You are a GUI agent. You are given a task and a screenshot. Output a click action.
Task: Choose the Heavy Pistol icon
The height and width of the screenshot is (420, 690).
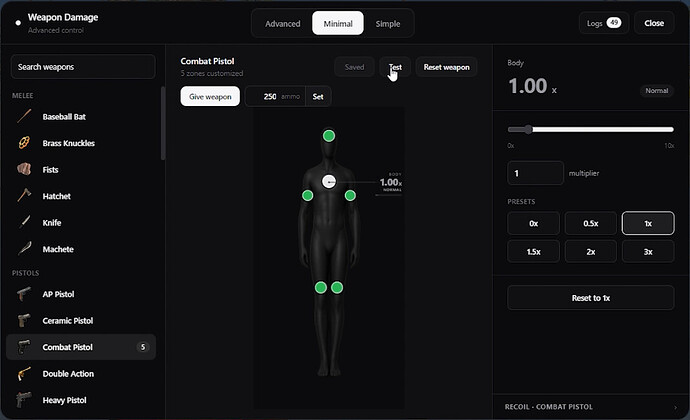pyautogui.click(x=24, y=400)
